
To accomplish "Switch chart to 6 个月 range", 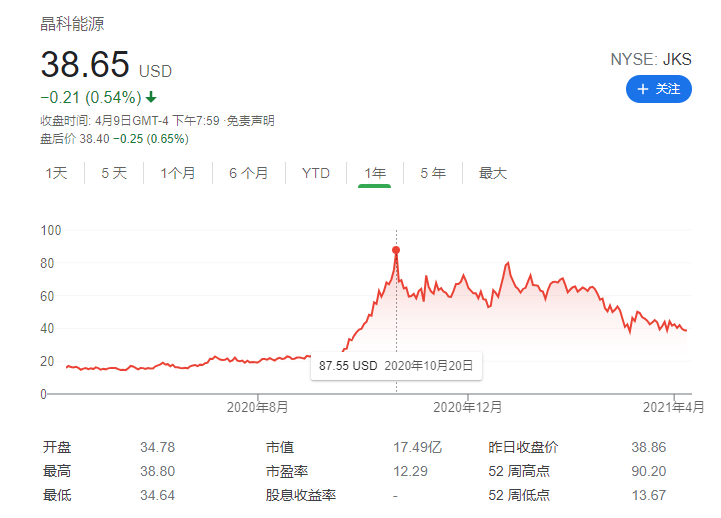I will coord(248,173).
